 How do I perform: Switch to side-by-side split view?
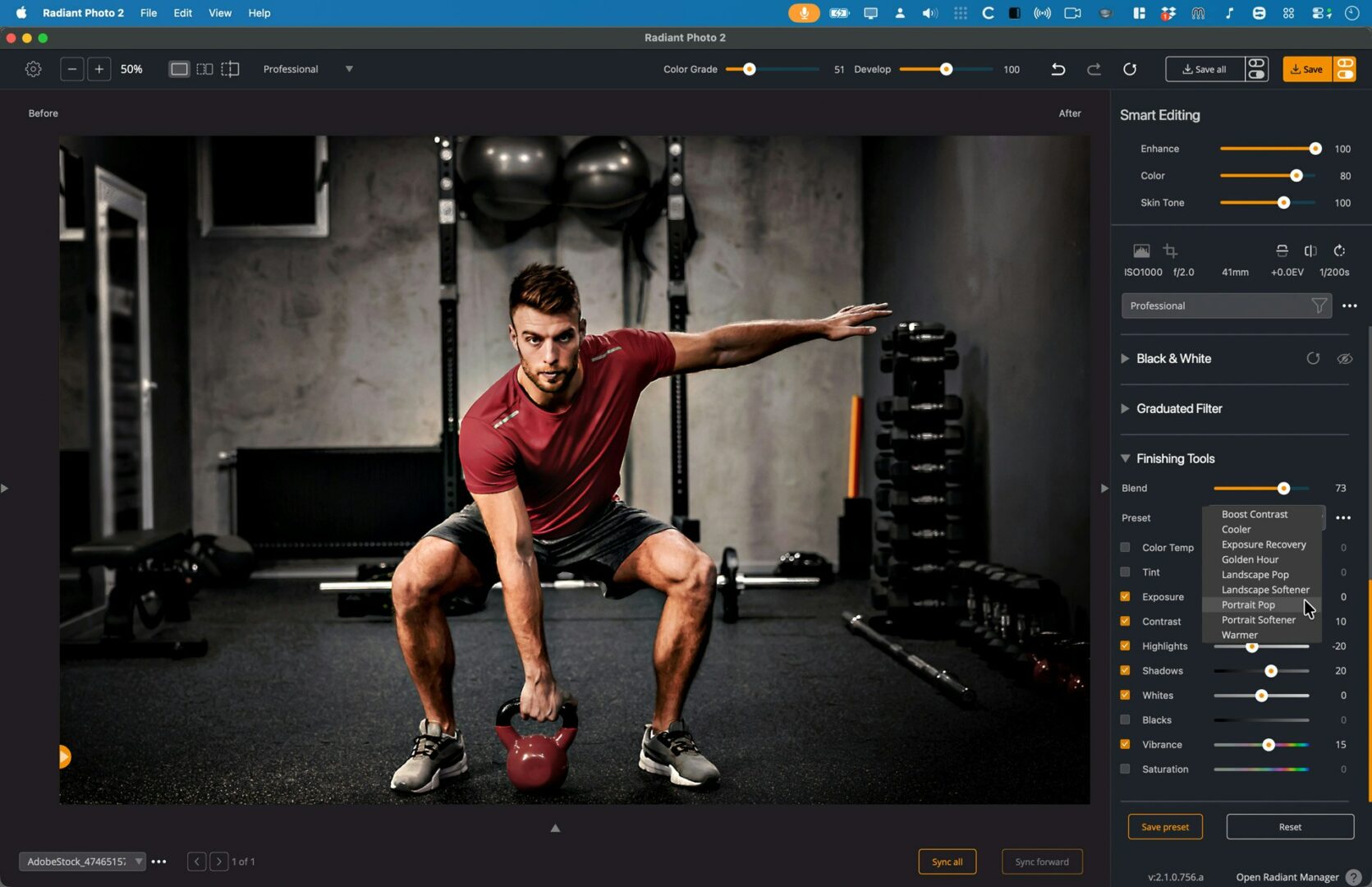204,69
